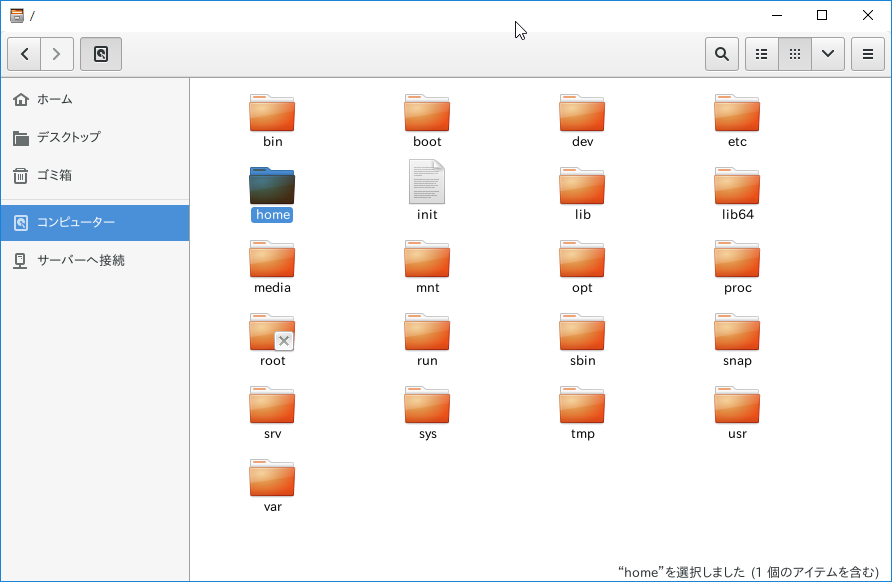Click the "proc" folder name label

(x=737, y=288)
